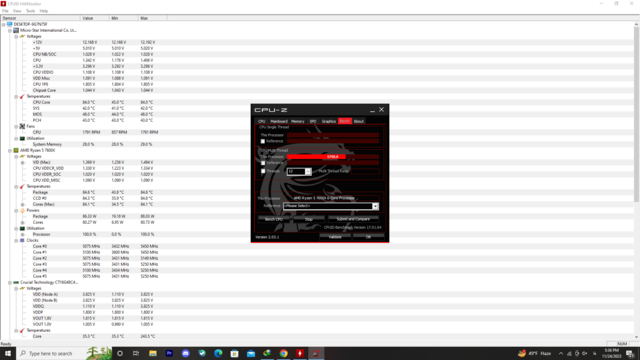
Task: Open File Explorer from the taskbar
Action: 153,353
